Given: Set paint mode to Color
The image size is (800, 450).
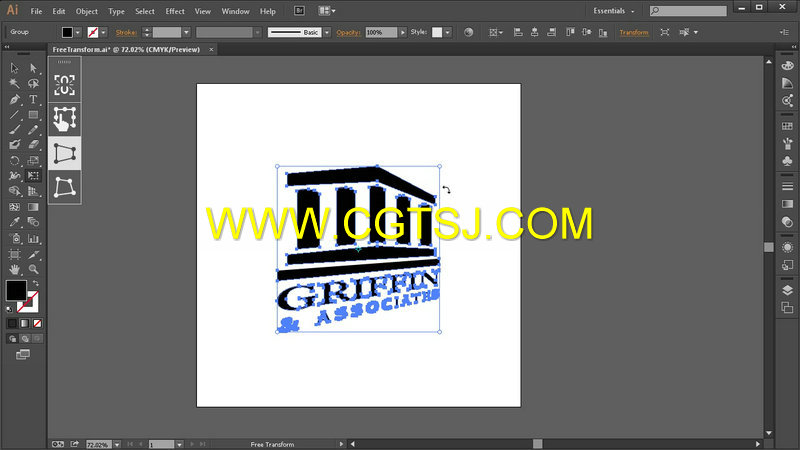Looking at the screenshot, I should click(x=12, y=323).
